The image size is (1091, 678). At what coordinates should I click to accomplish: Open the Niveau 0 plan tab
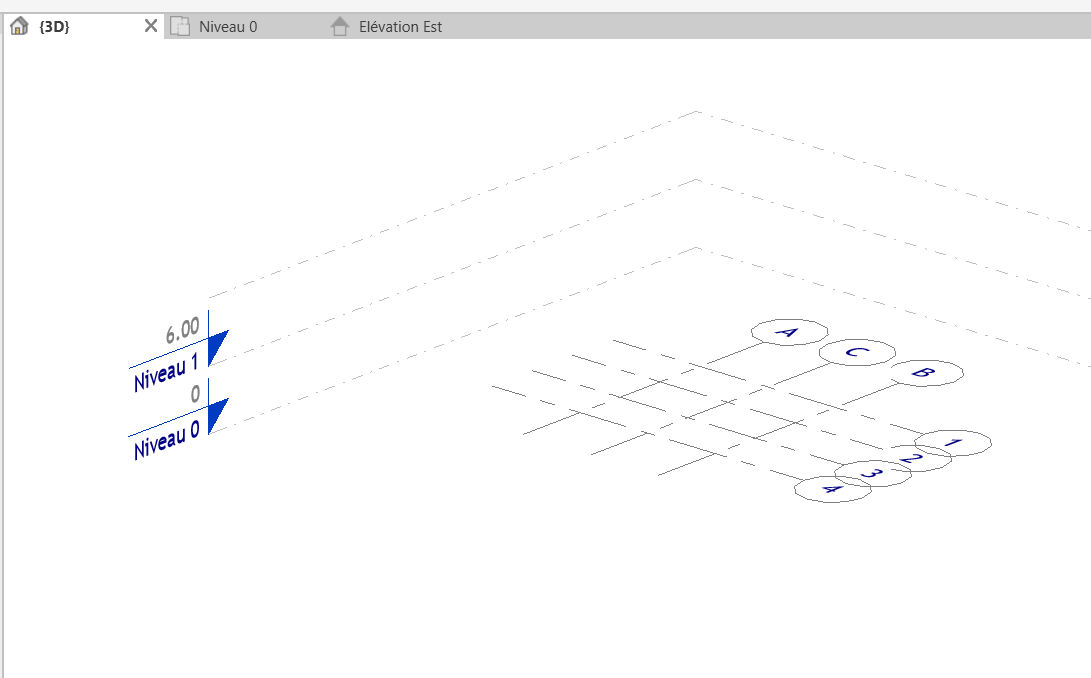click(228, 26)
